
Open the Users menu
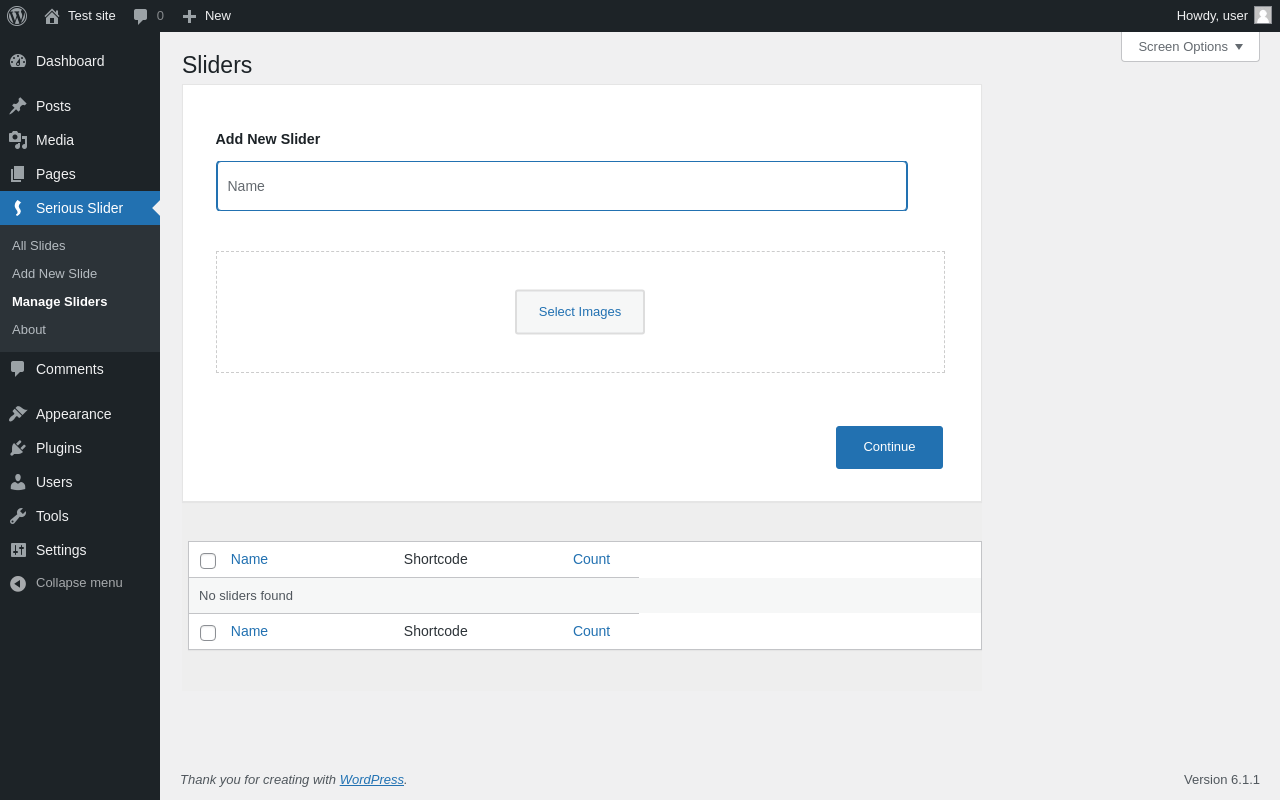coord(80,482)
